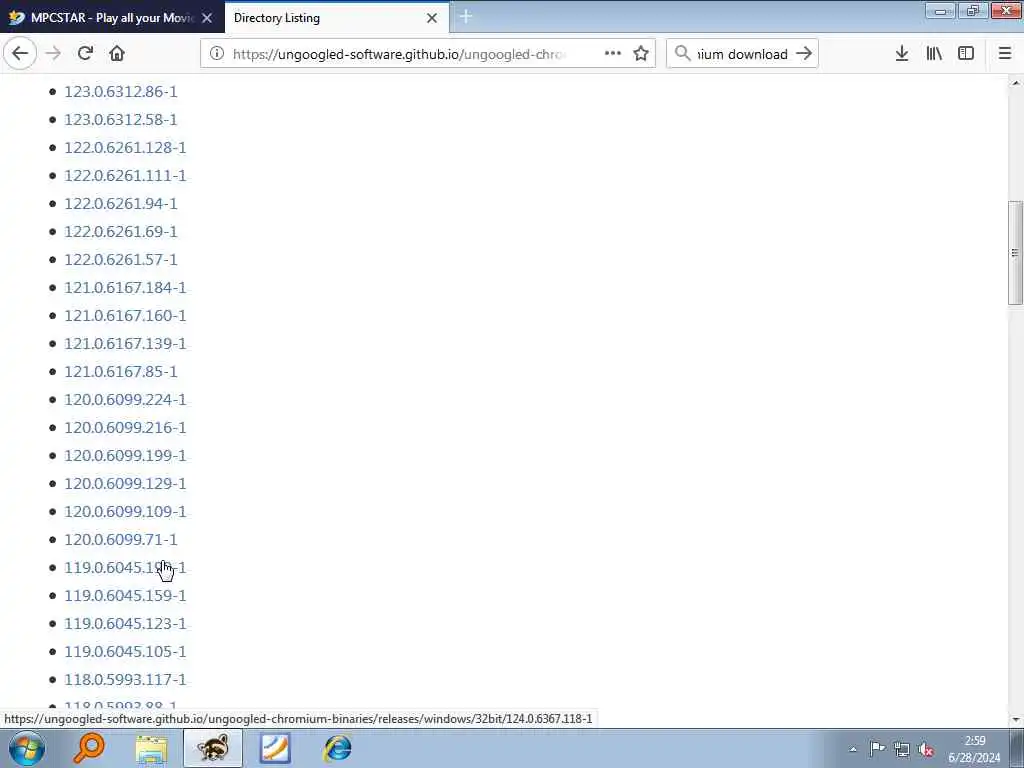Viewport: 1024px width, 768px height.
Task: Open version 122.0.6261.57-1
Action: (x=121, y=260)
